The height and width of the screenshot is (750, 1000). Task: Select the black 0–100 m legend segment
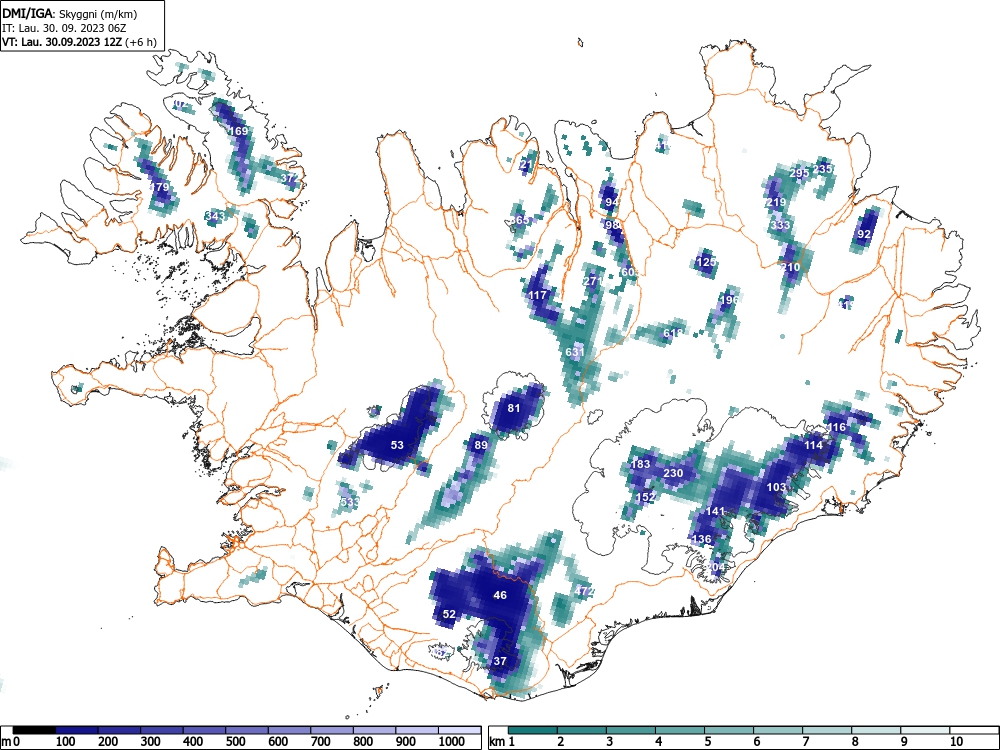(34, 730)
